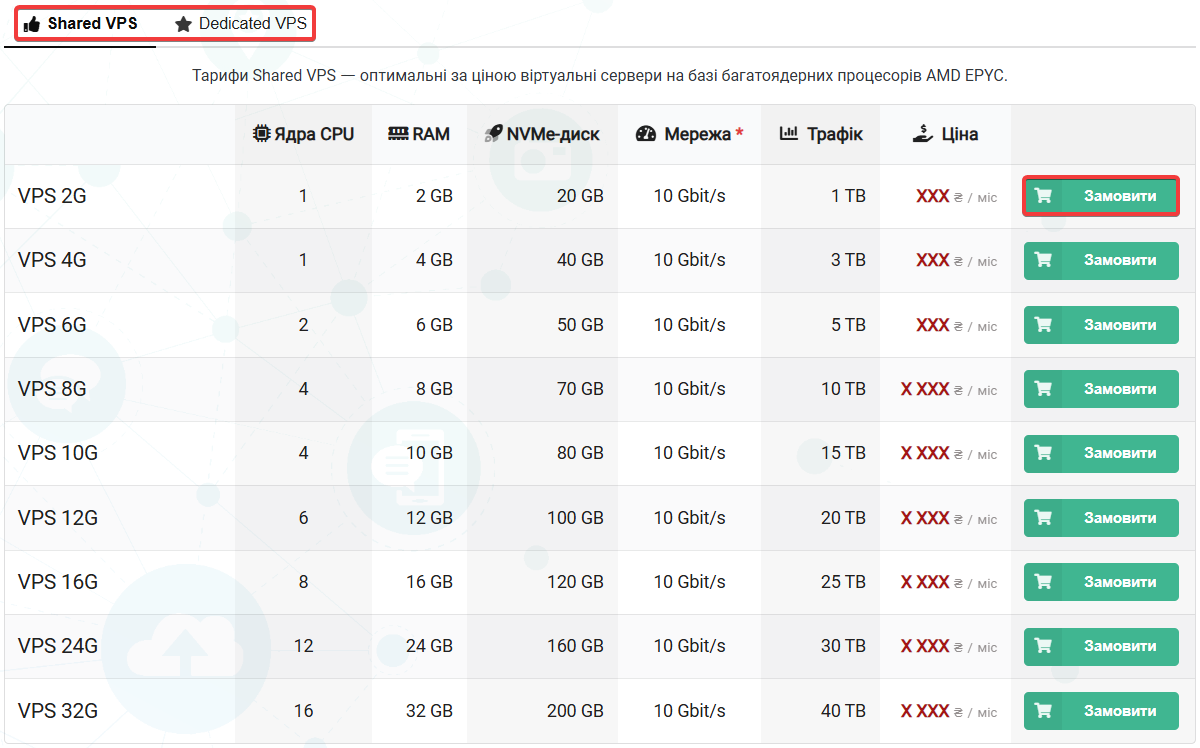Order the VPS 24G plan
The height and width of the screenshot is (748, 1200).
coord(1101,646)
